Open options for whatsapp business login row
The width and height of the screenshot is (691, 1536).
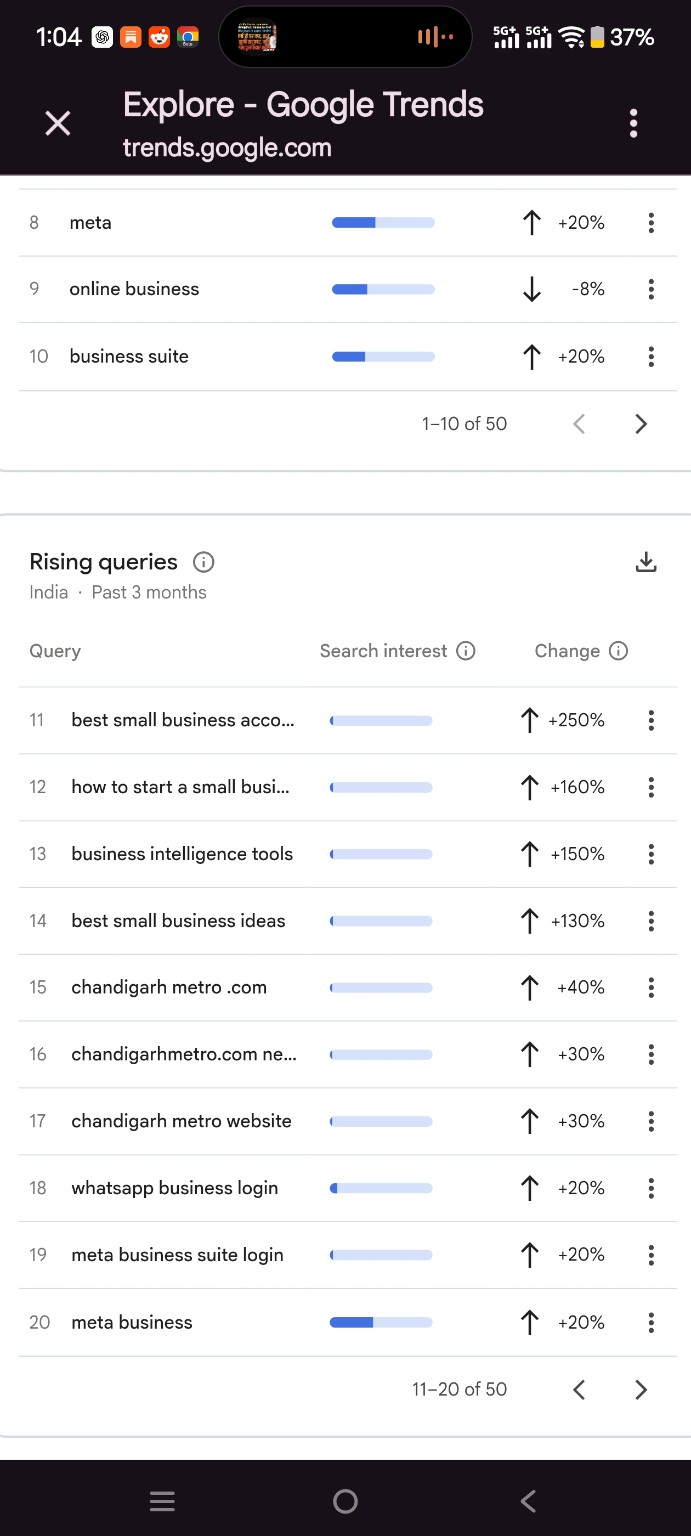(651, 1188)
